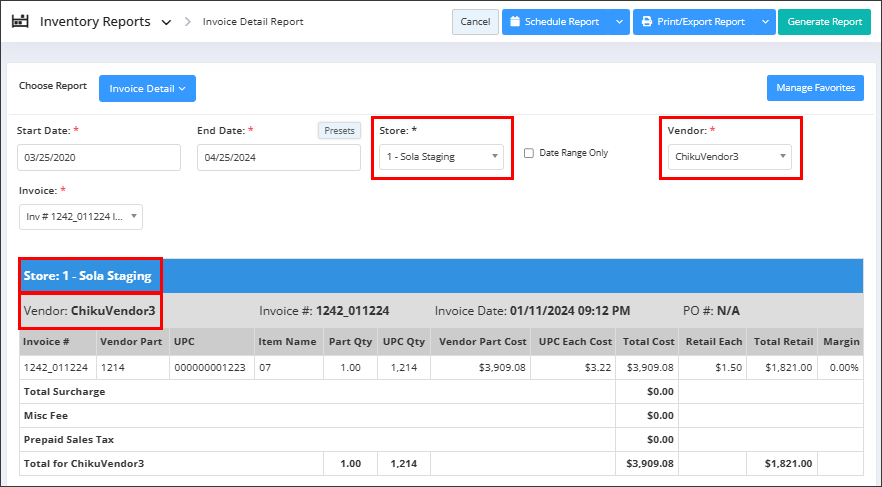Open the Vendor dropdown selector
Screen dimensions: 882x487
pyautogui.click(x=729, y=157)
